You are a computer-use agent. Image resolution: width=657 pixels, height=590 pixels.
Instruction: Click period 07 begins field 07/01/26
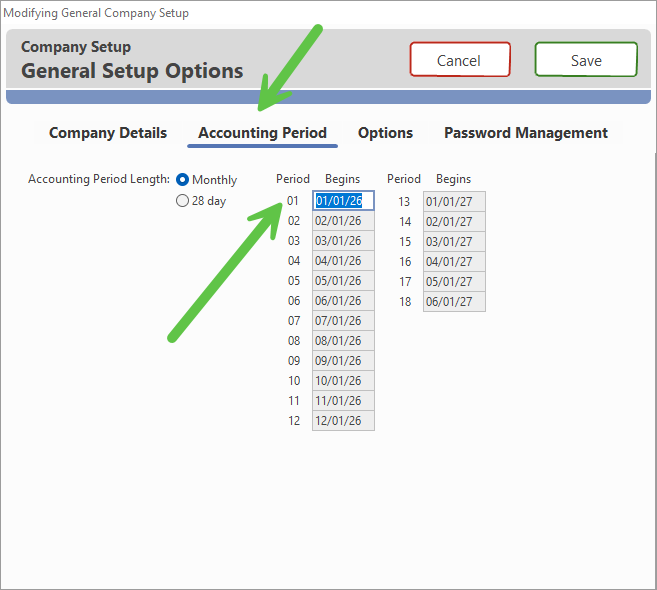point(343,321)
